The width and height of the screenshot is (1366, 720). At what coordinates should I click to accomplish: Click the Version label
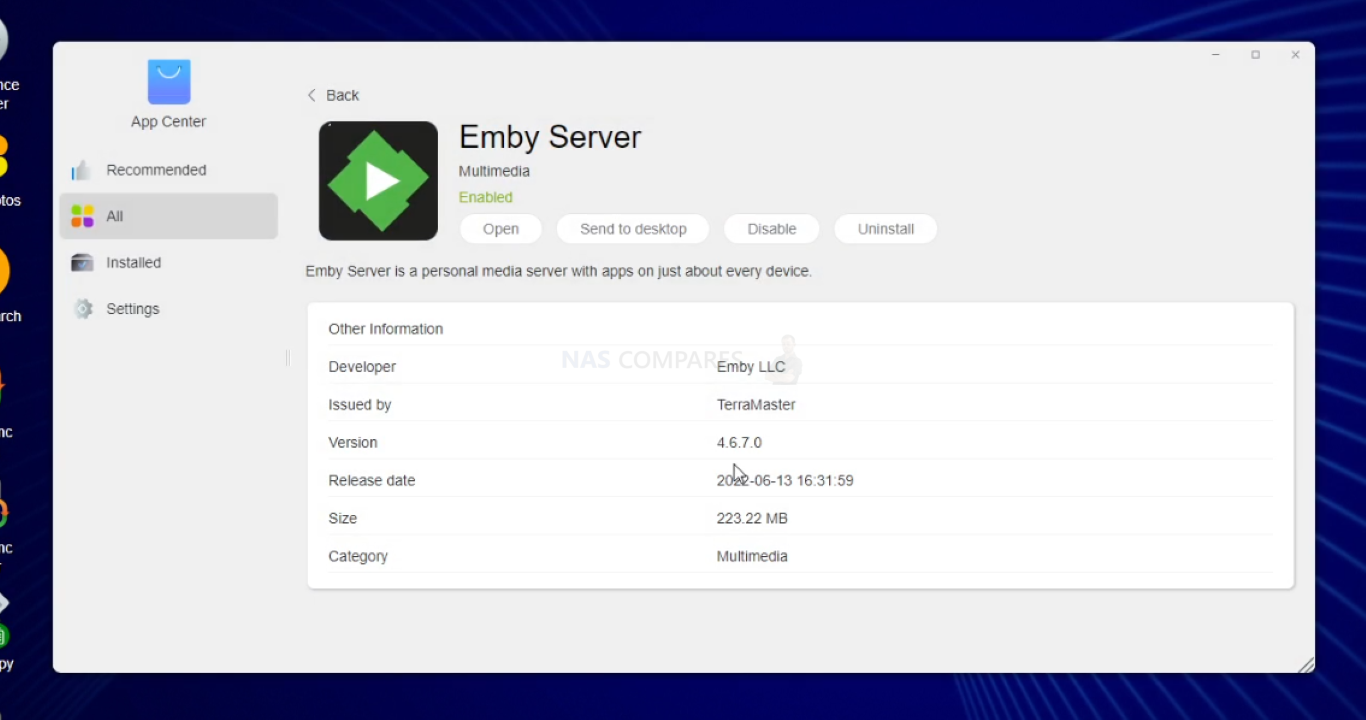pos(353,442)
